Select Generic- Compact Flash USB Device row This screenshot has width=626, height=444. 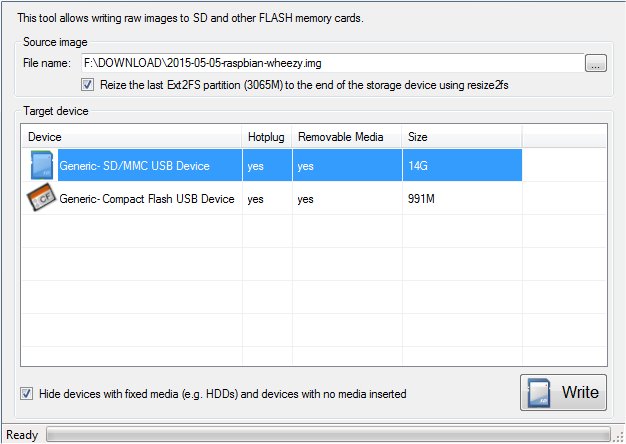(147, 199)
